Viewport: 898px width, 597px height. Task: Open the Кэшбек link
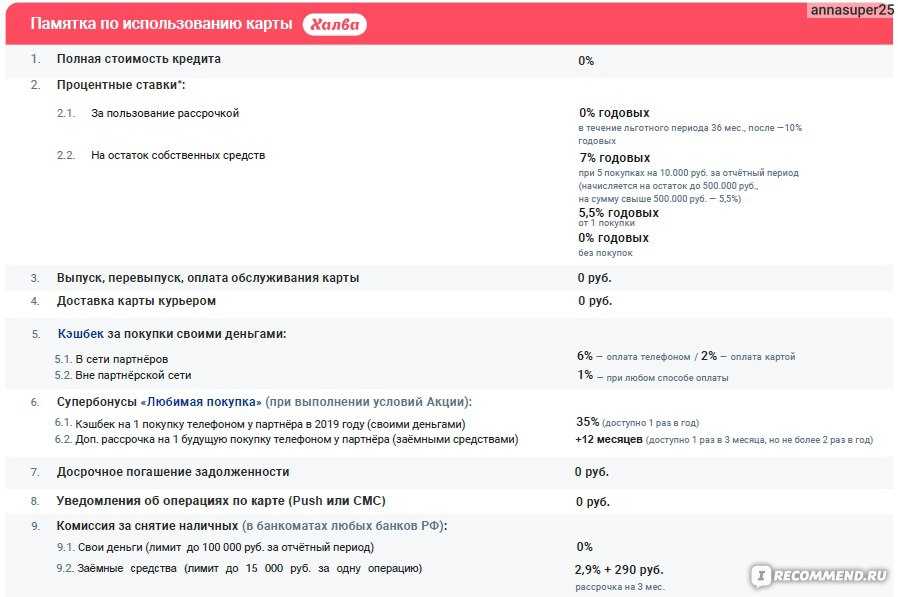click(x=81, y=333)
